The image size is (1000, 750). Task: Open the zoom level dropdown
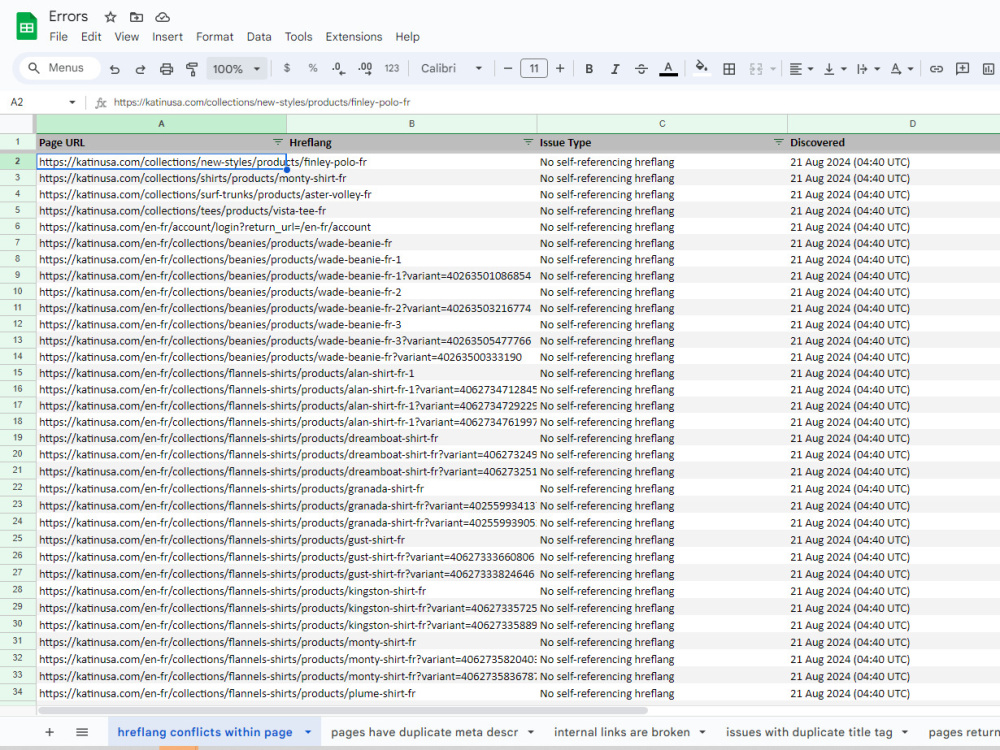pos(236,69)
